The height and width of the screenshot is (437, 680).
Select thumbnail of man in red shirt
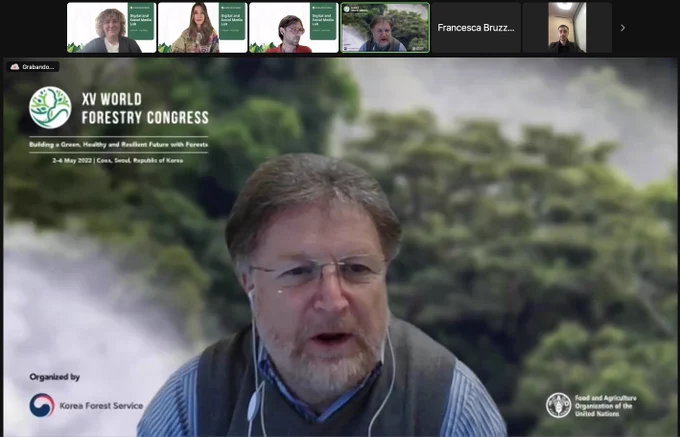click(x=294, y=28)
